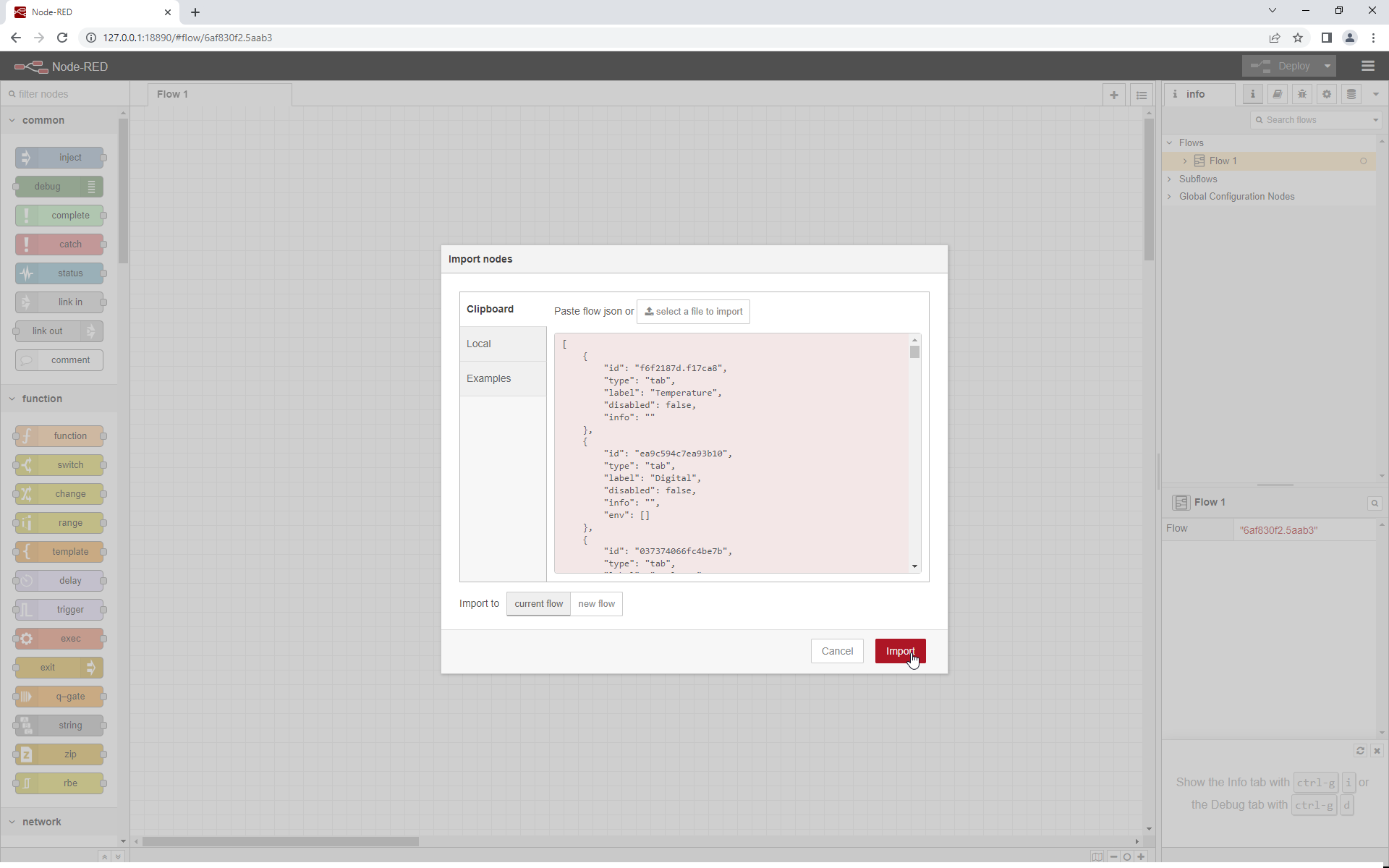Viewport: 1389px width, 868px height.
Task: Open the Local library tab
Action: coord(503,344)
